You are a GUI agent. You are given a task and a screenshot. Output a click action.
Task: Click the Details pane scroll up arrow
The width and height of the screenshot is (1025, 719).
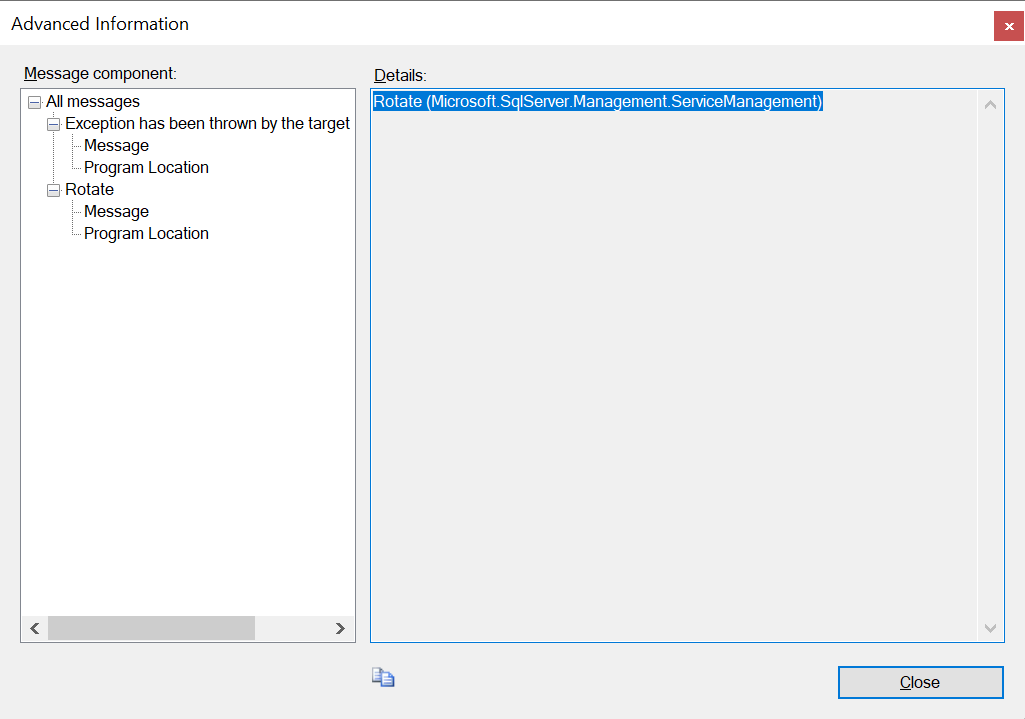coord(990,105)
